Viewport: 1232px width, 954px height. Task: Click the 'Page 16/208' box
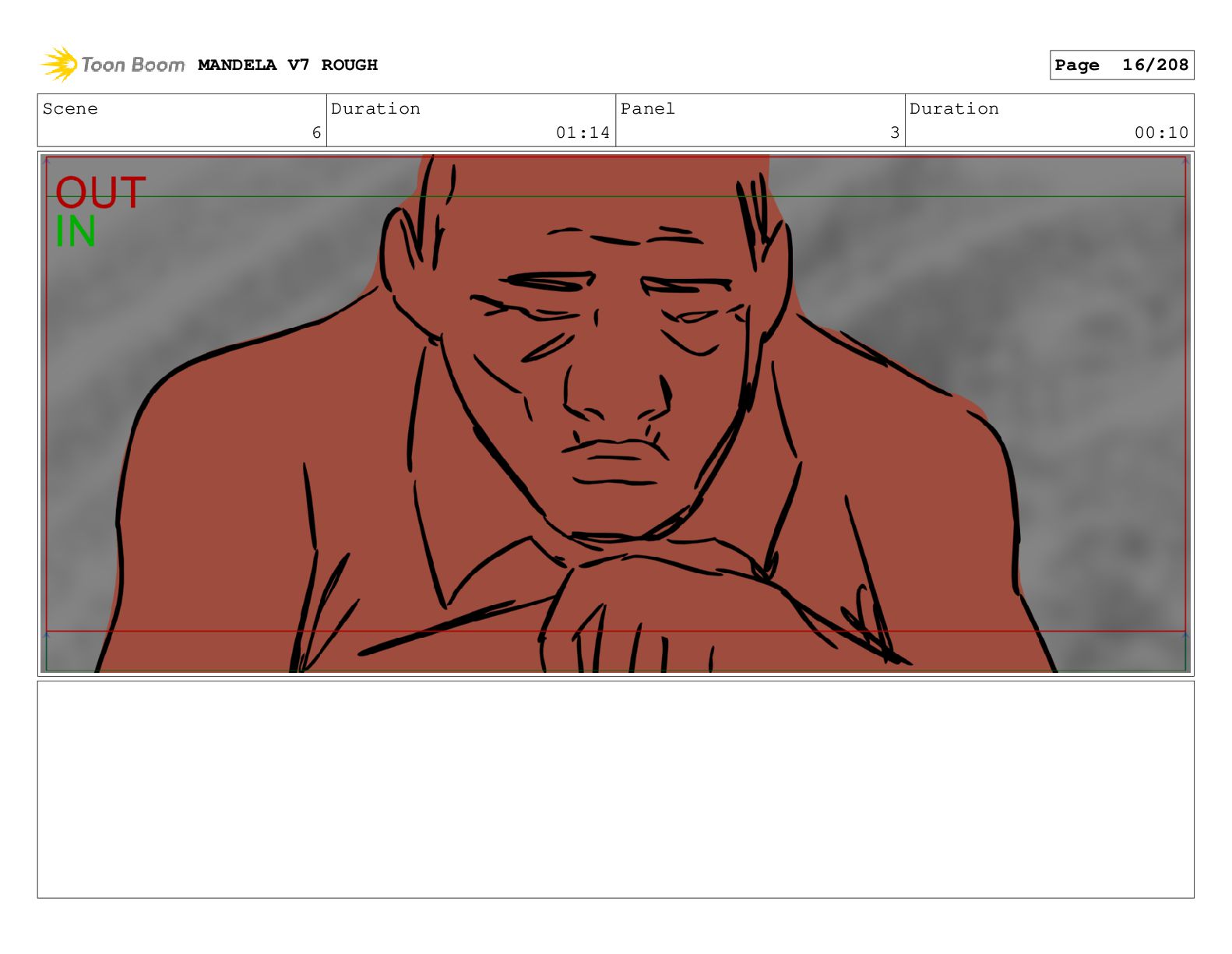point(1121,65)
